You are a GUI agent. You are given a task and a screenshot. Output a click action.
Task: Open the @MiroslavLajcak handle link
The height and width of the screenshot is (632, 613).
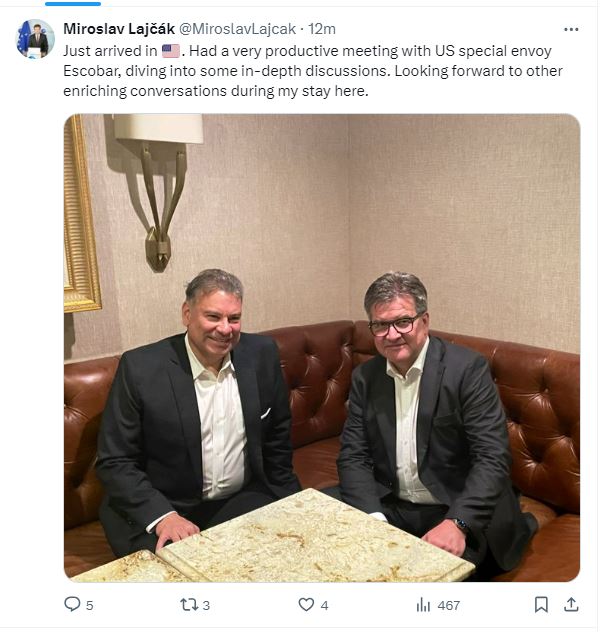click(237, 29)
